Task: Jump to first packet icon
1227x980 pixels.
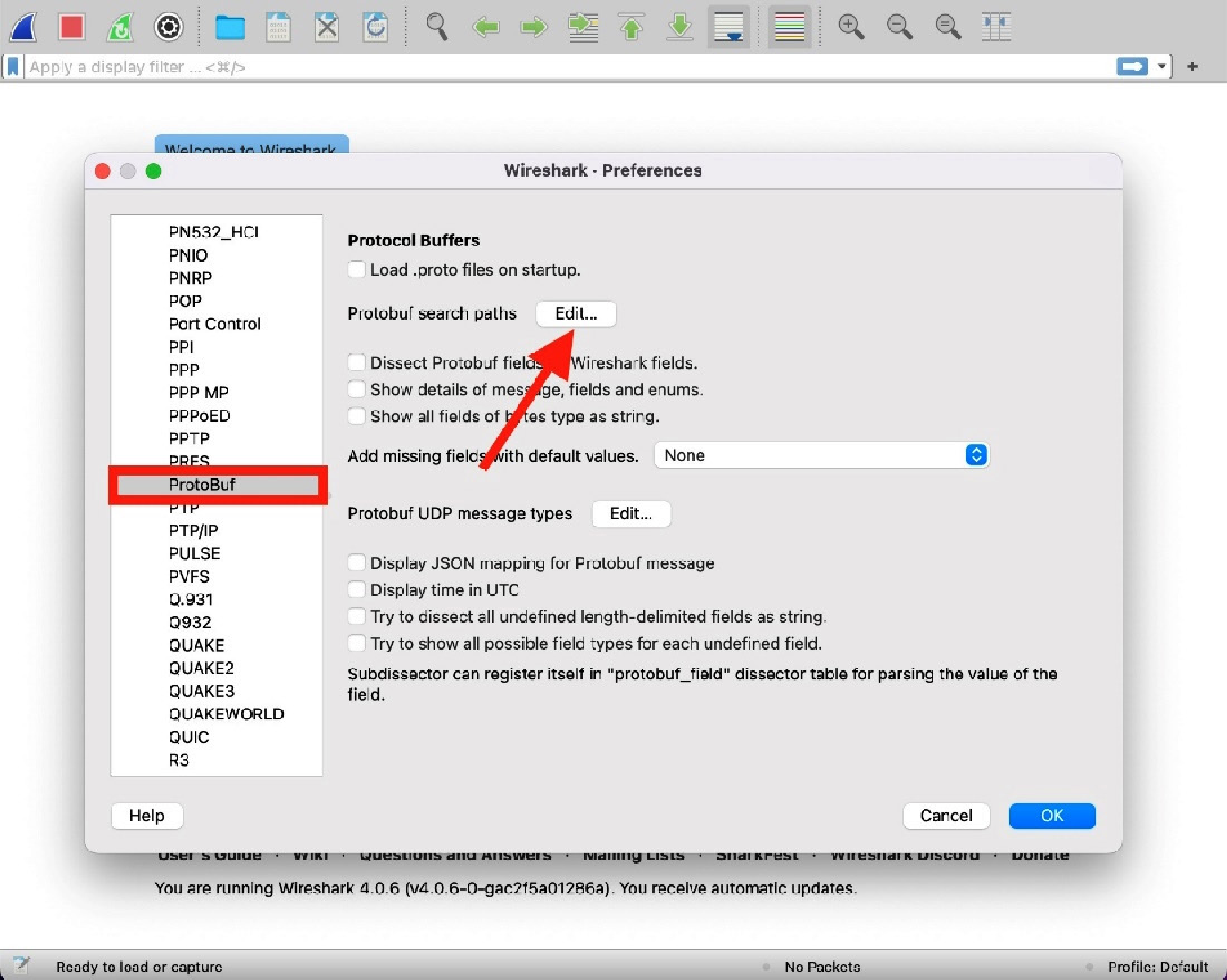Action: tap(632, 27)
